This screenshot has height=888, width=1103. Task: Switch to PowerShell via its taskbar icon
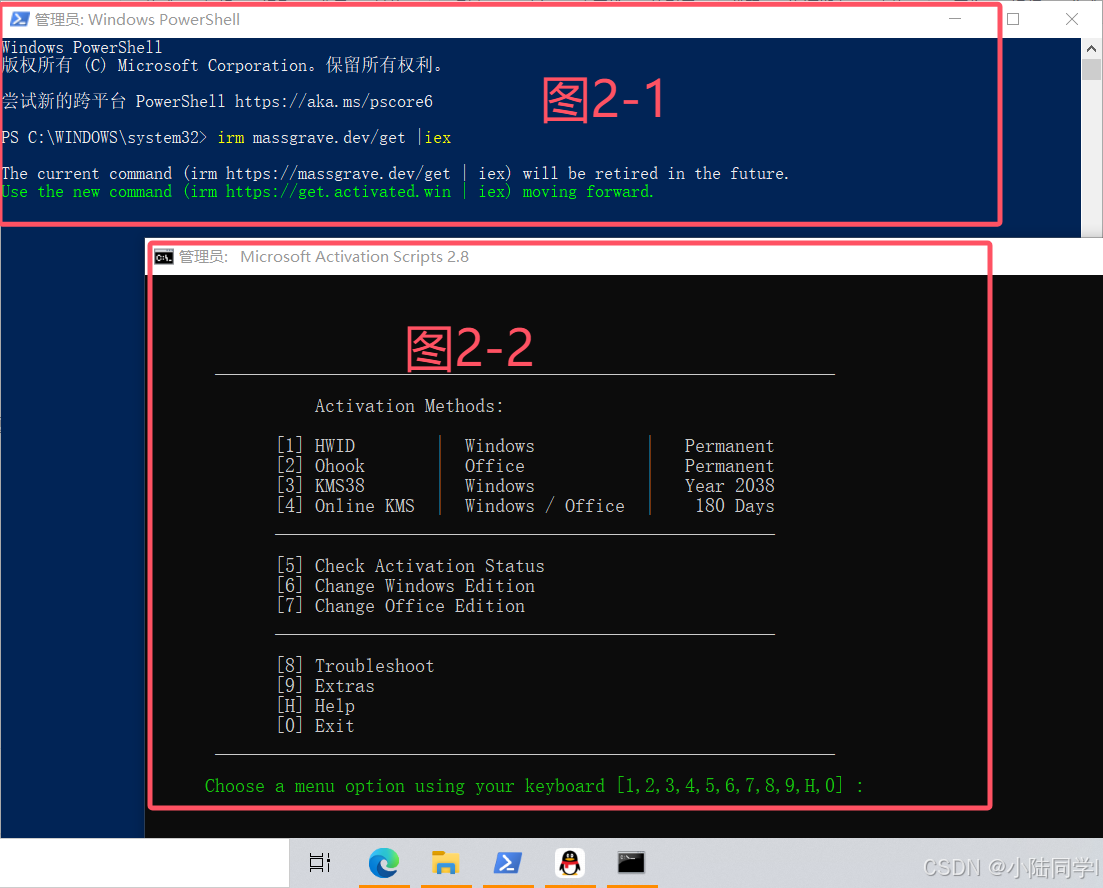tap(508, 863)
